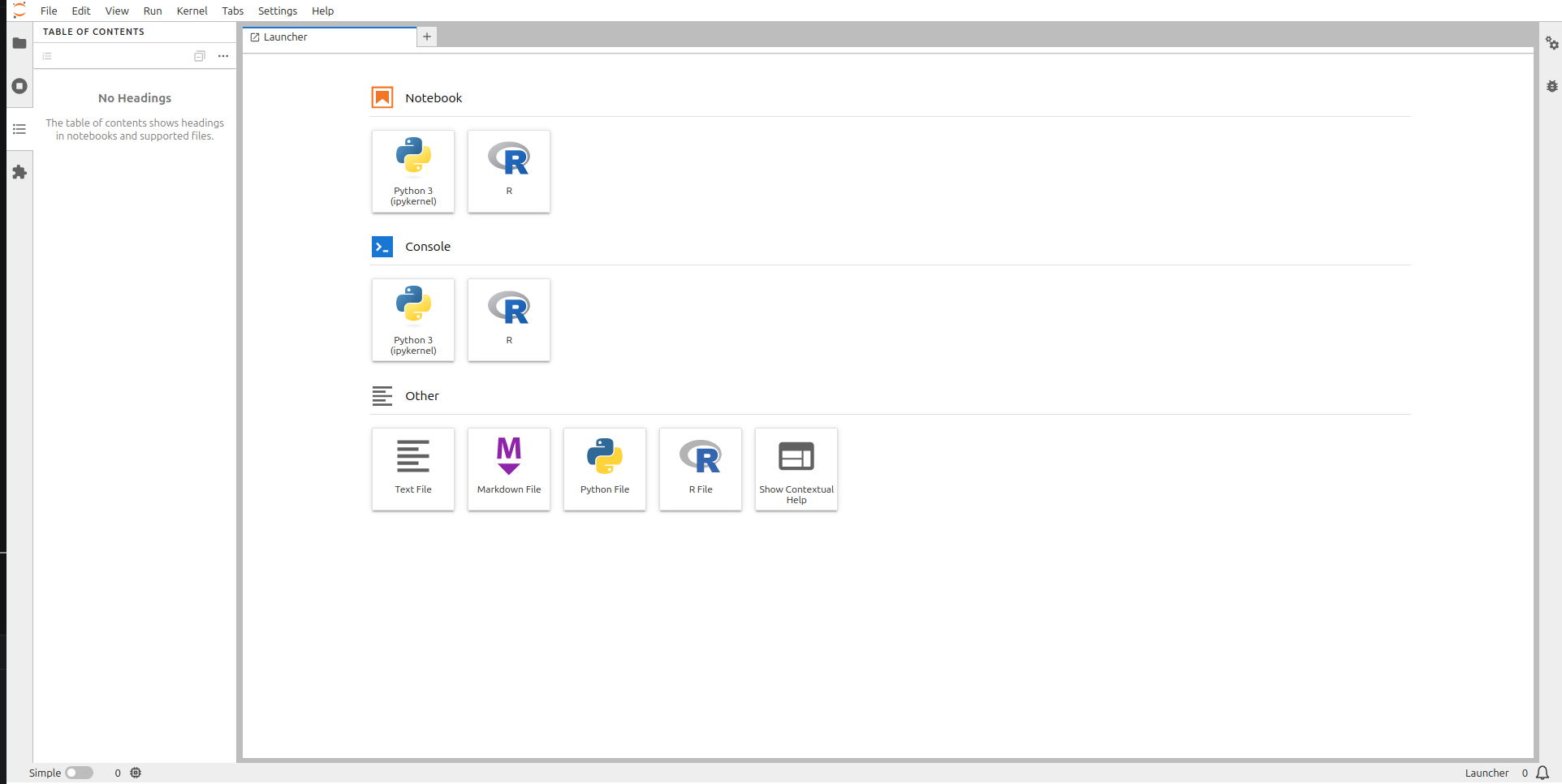
Task: Open the Help menu
Action: (x=323, y=11)
